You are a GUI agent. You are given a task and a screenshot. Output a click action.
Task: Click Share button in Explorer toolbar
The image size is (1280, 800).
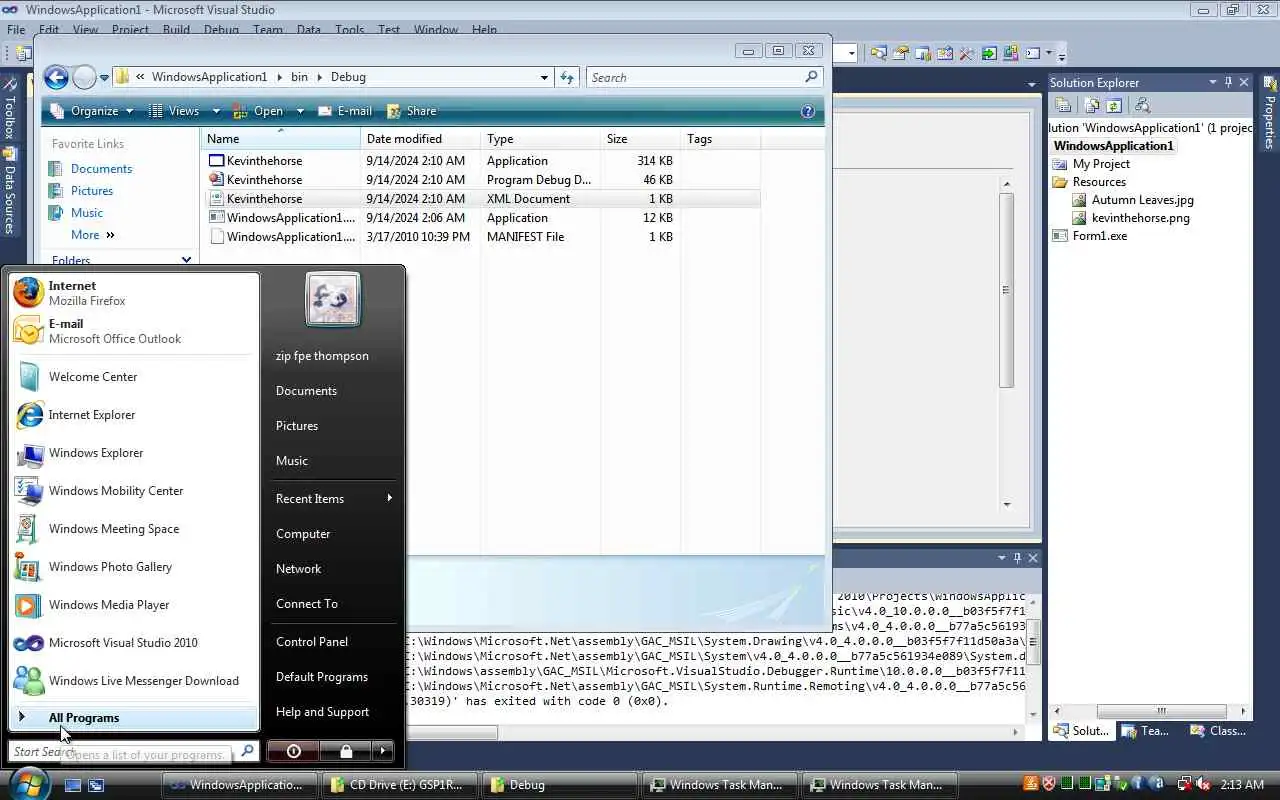tap(412, 111)
